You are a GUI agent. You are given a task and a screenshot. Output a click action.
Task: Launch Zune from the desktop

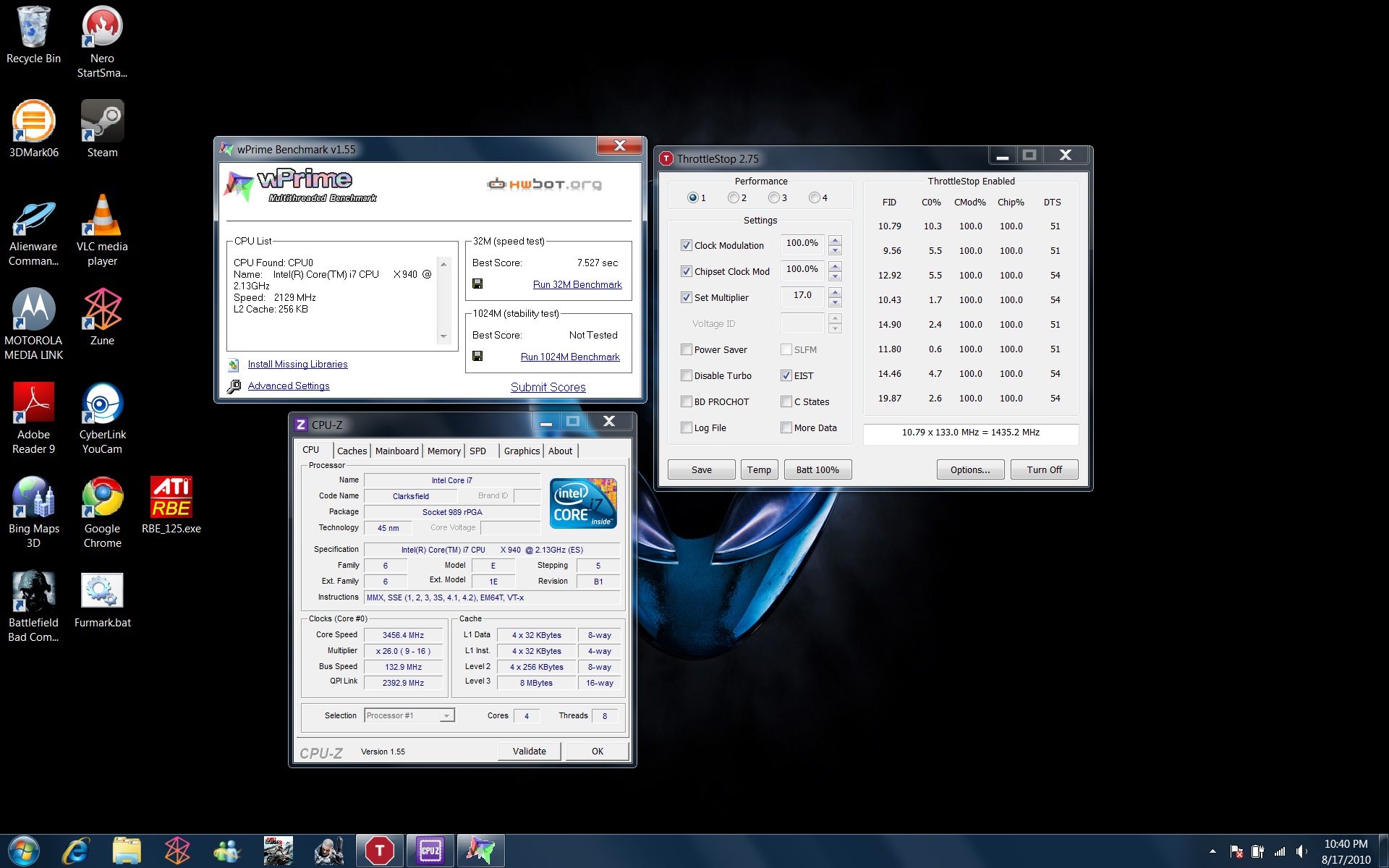102,317
